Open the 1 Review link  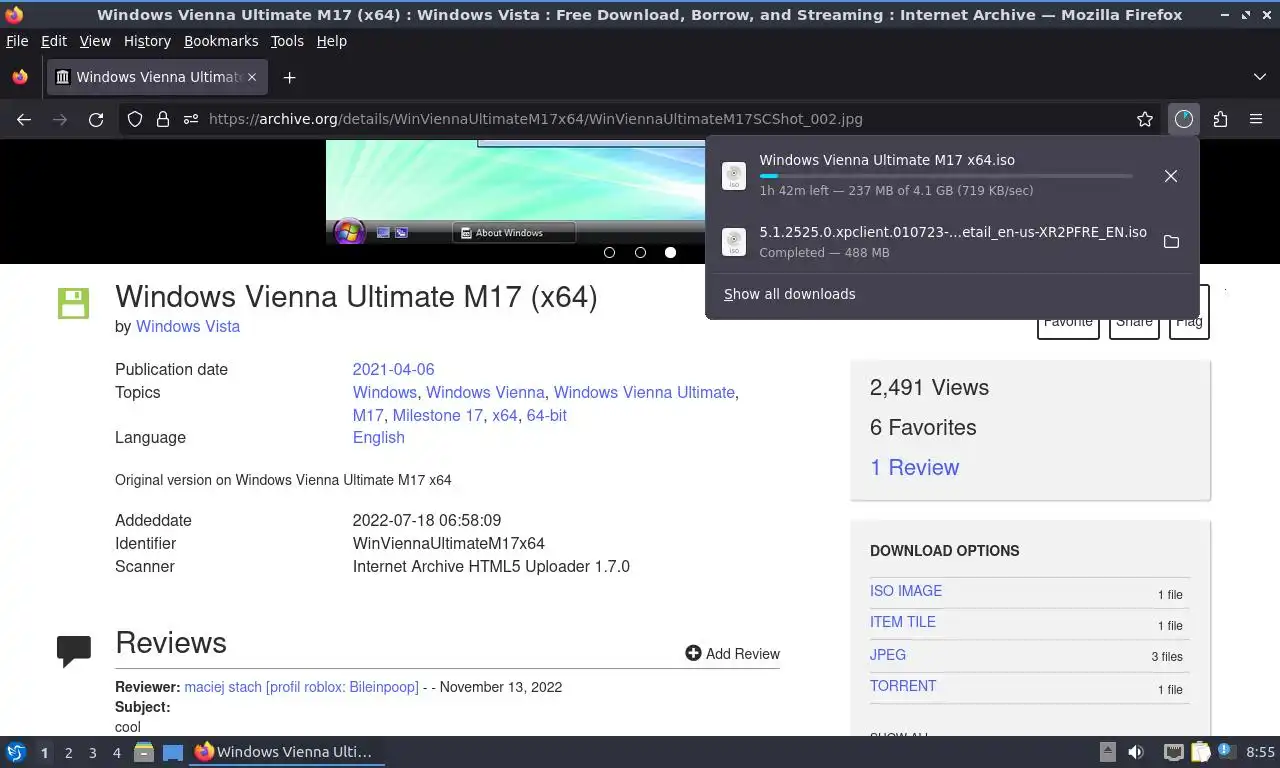914,467
